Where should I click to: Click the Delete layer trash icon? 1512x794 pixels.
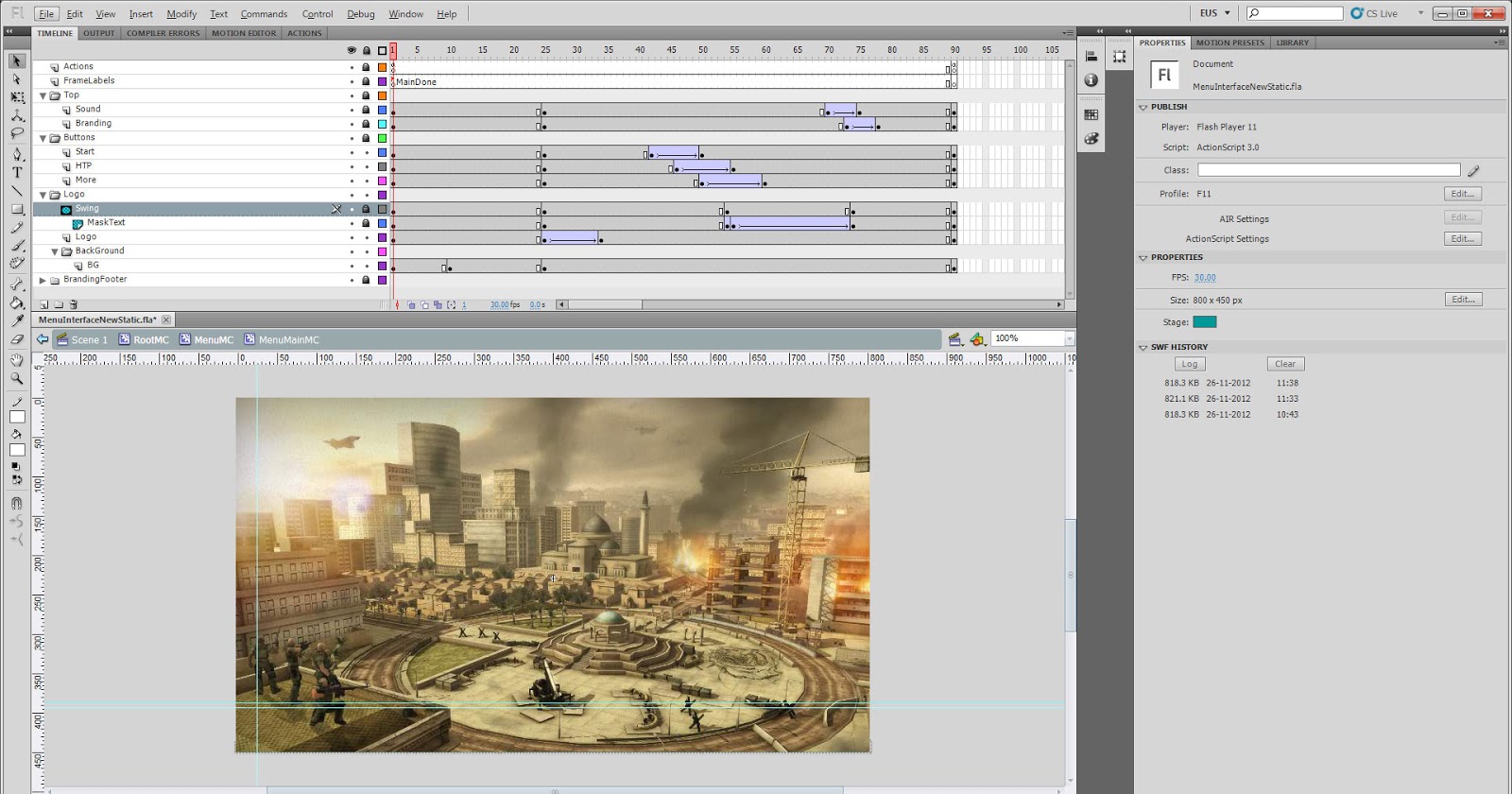[x=73, y=304]
